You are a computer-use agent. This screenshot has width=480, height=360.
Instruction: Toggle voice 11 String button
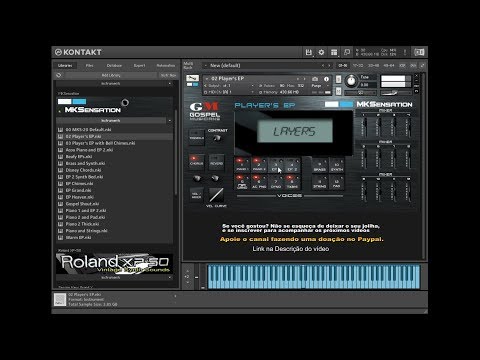pos(319,183)
